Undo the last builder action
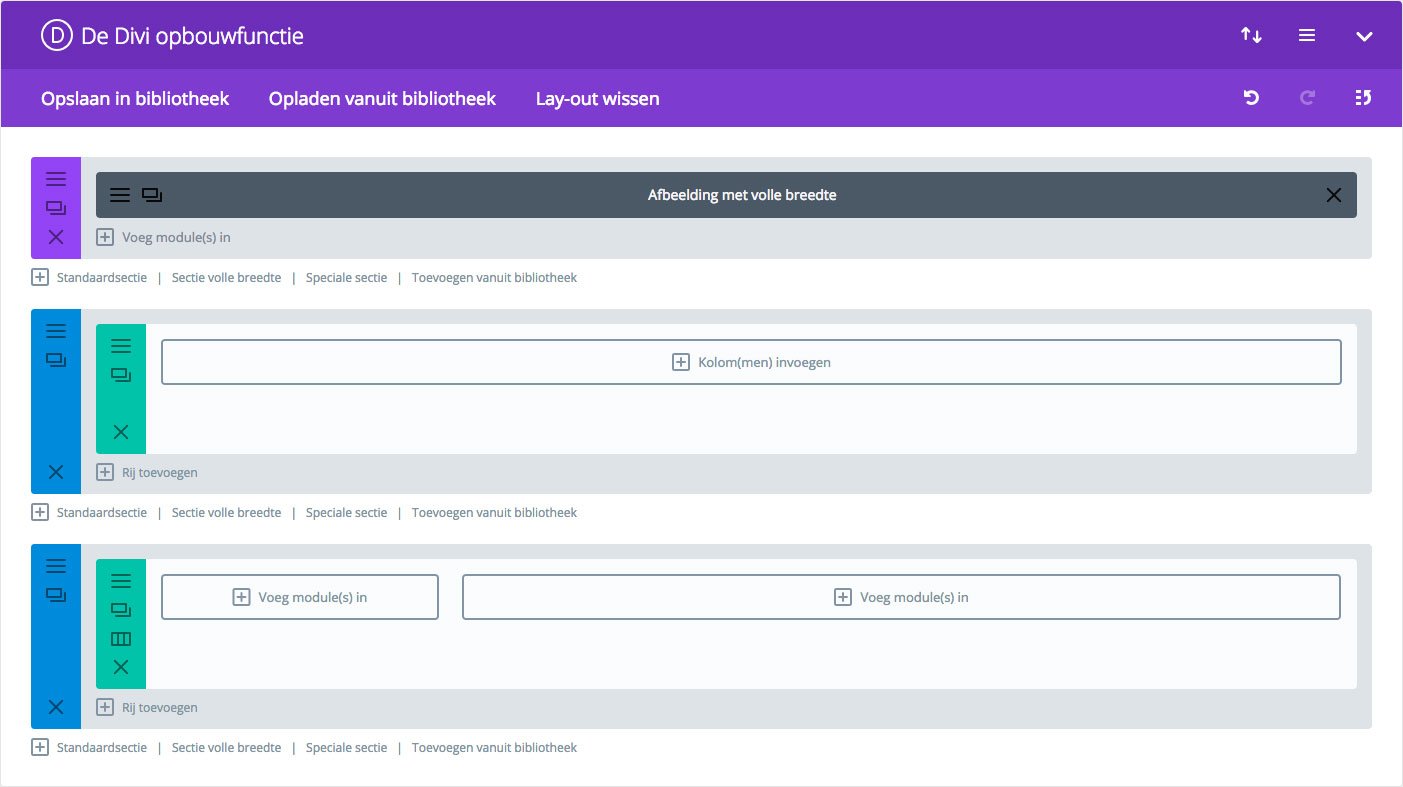This screenshot has height=787, width=1403. click(x=1251, y=98)
